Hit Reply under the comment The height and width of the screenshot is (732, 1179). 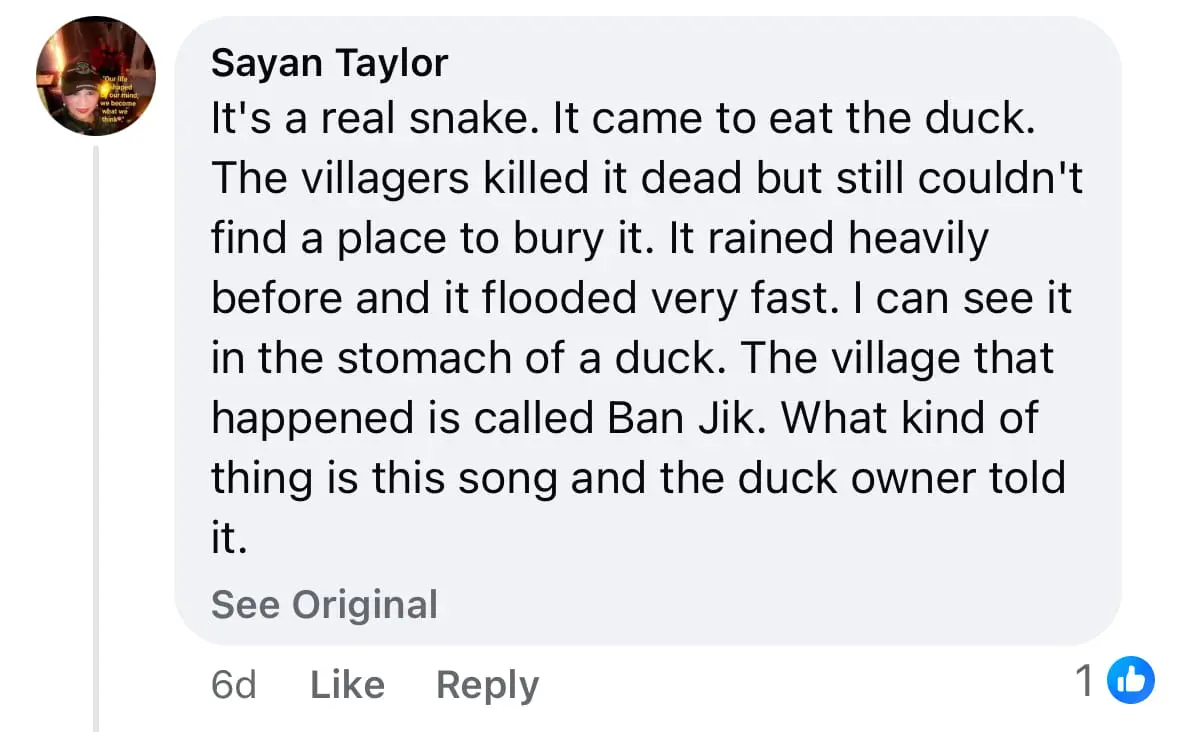(x=487, y=684)
